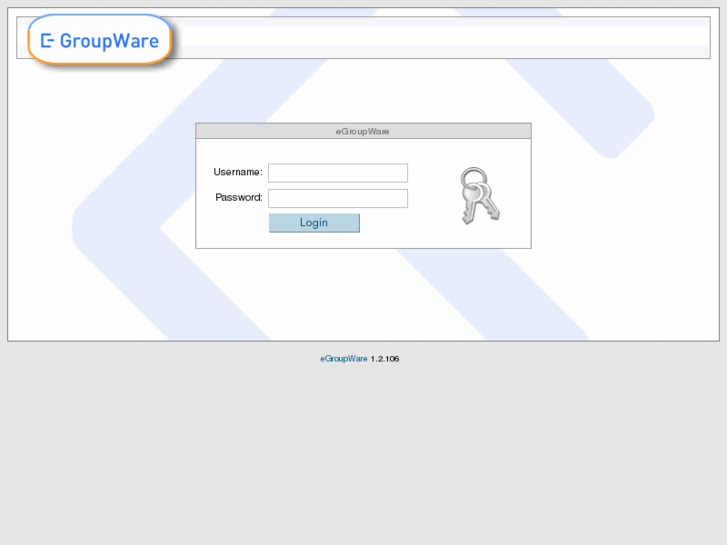Click the Password: label
This screenshot has height=545, width=727.
(239, 198)
